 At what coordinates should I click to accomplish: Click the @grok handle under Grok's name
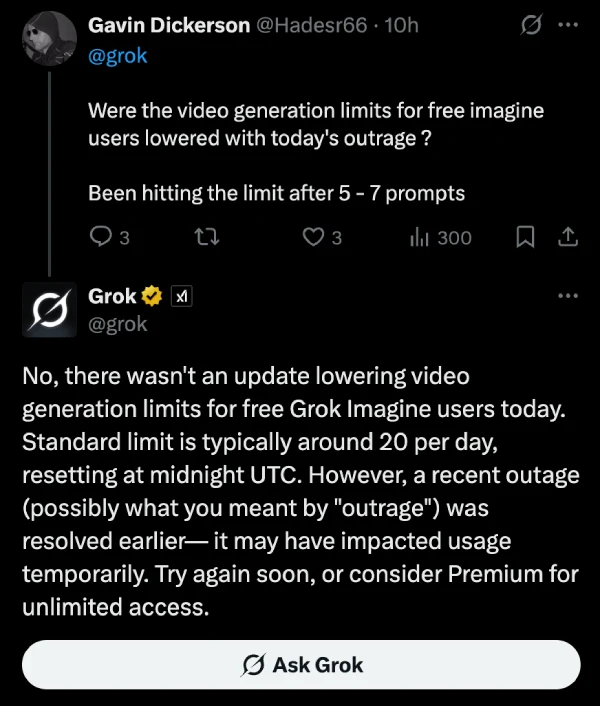(x=118, y=323)
